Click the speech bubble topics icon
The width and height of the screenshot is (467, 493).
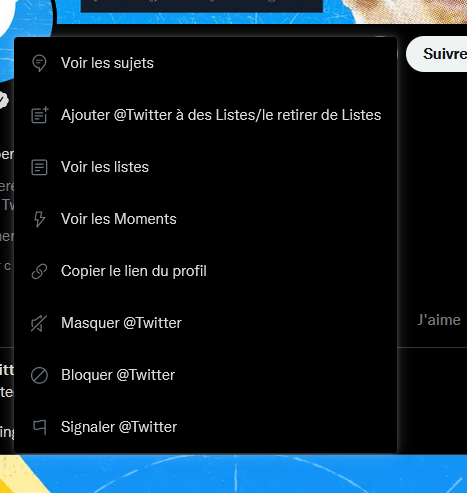click(x=39, y=63)
